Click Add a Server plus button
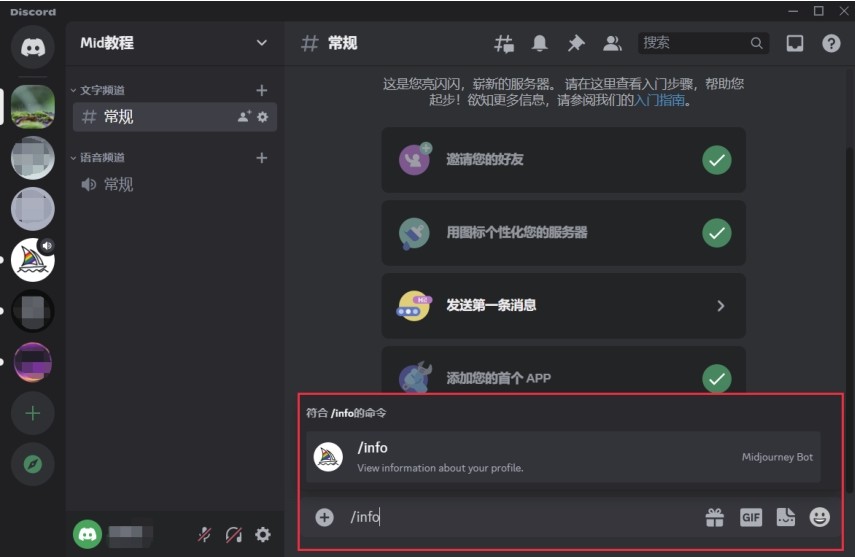Image resolution: width=855 pixels, height=557 pixels. click(x=33, y=414)
